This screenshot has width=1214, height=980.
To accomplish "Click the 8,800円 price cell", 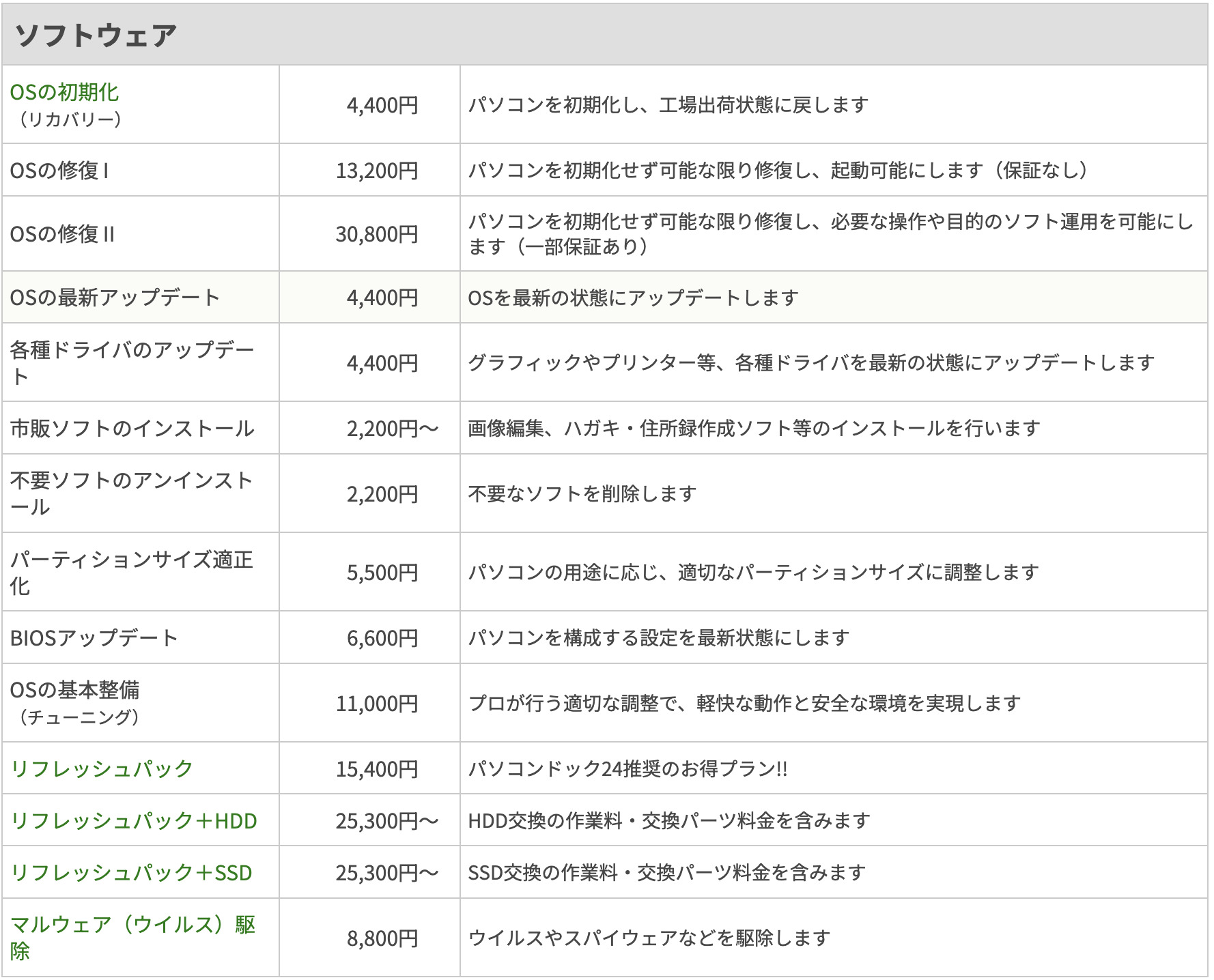I will click(382, 938).
